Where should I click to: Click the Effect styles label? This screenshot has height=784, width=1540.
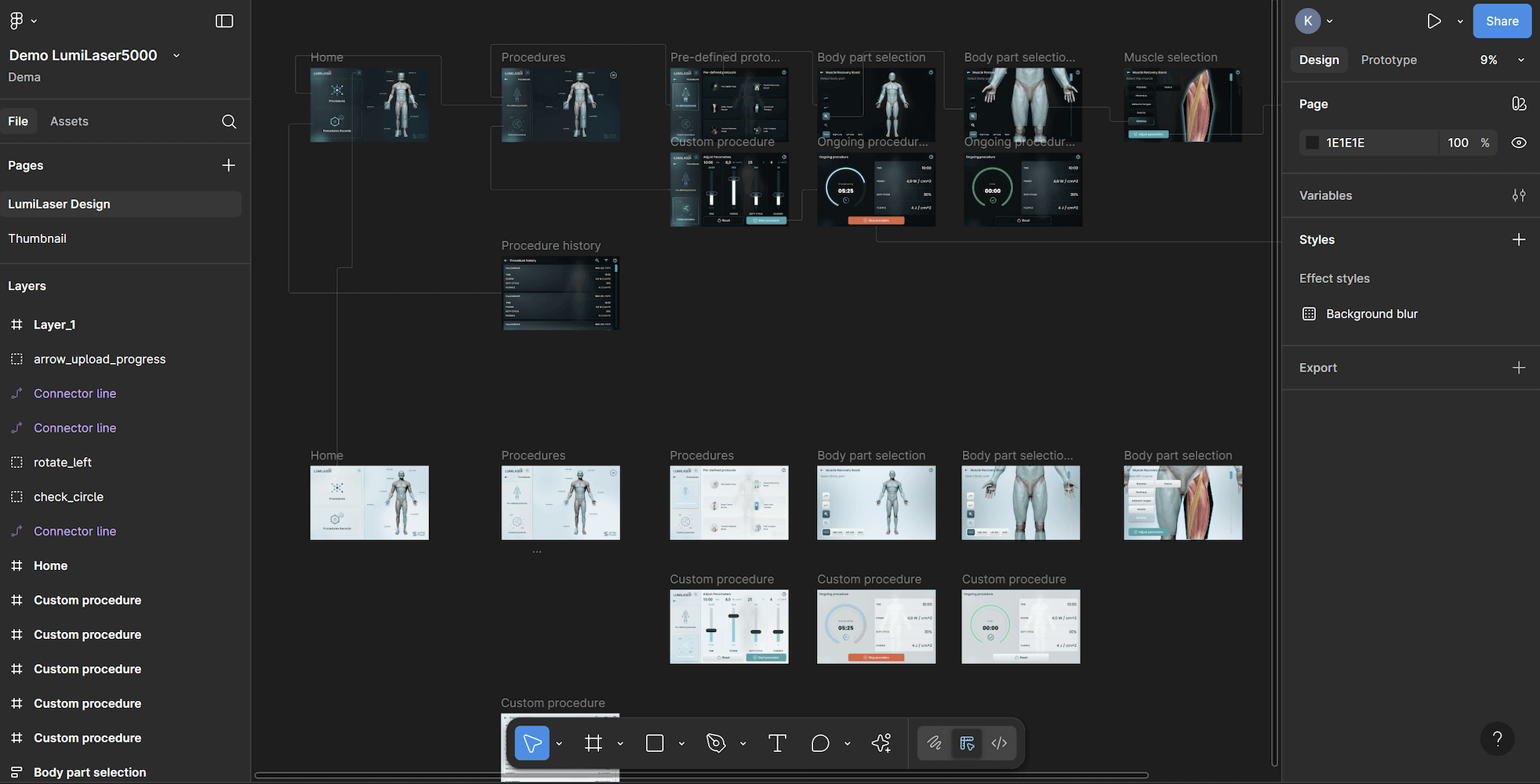[1335, 278]
